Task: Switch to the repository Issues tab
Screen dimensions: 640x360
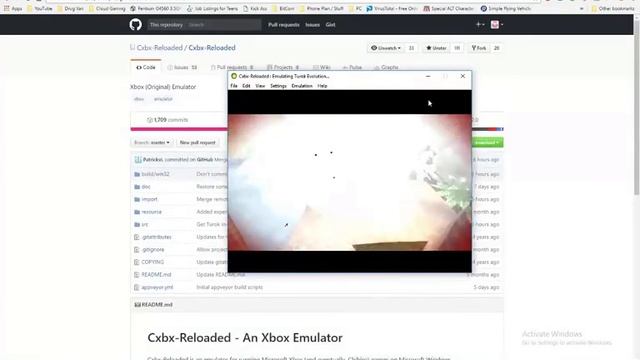Action: tap(182, 67)
